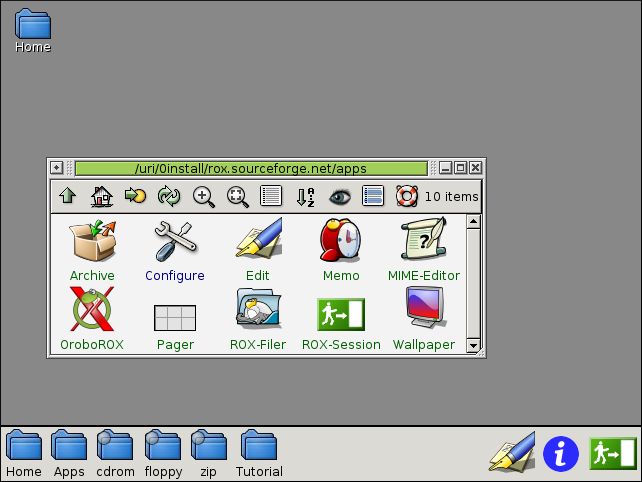
Task: Maximize the filer window
Action: pos(461,168)
